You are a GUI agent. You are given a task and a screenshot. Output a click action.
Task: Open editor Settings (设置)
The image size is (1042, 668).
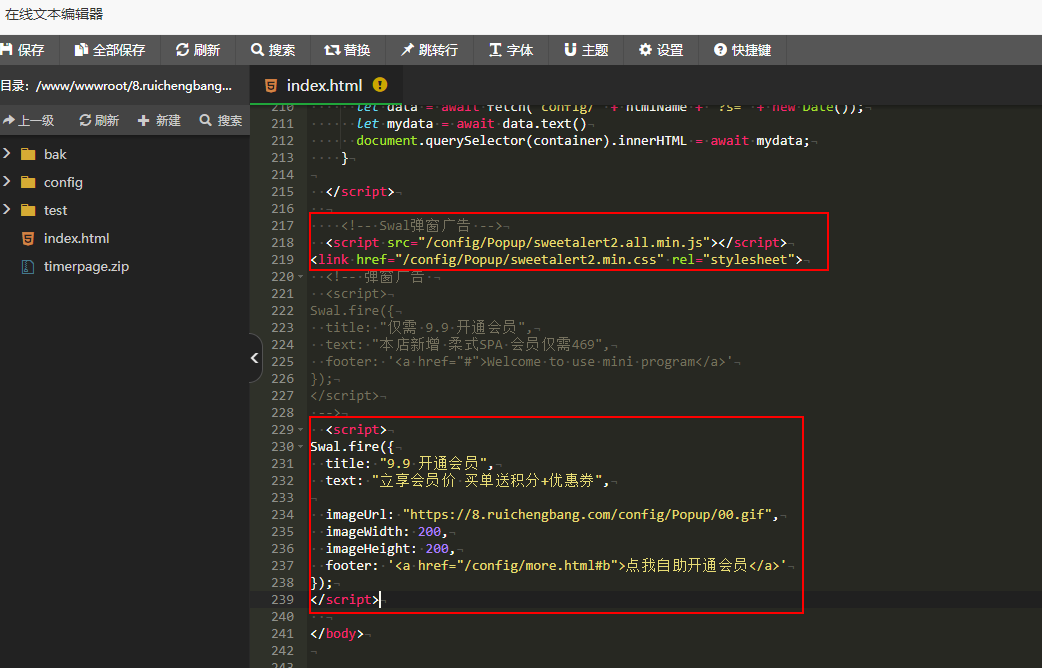[661, 50]
